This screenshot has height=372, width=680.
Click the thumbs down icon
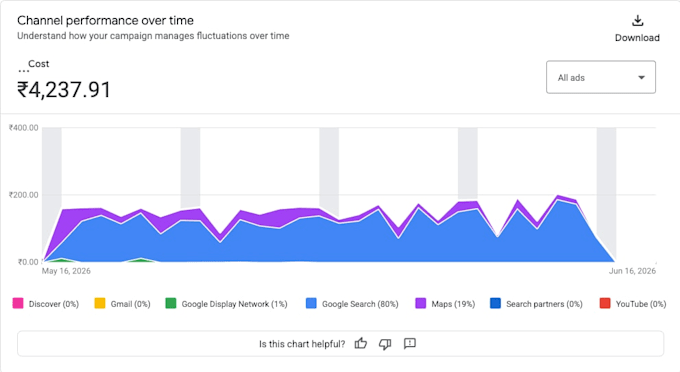(385, 344)
